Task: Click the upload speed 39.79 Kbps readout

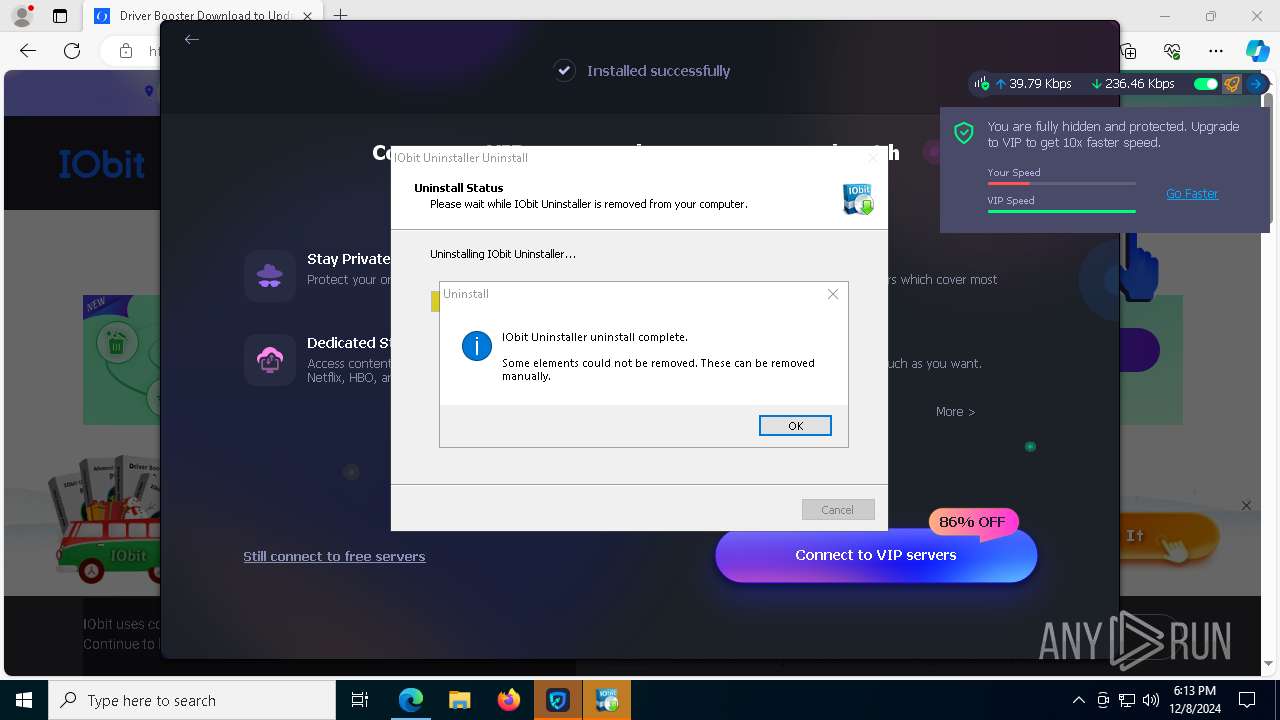Action: tap(1034, 84)
